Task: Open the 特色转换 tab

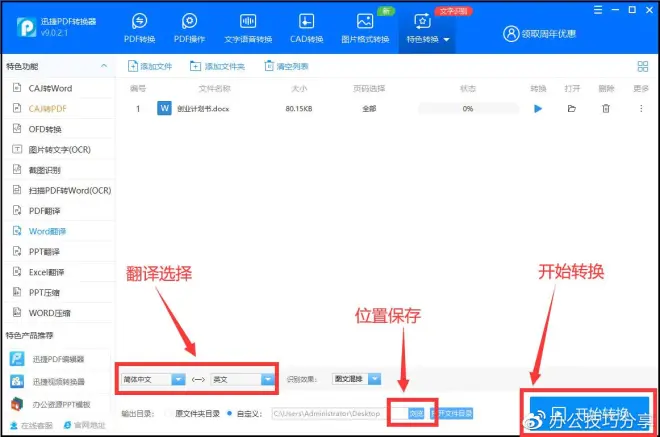Action: [427, 28]
